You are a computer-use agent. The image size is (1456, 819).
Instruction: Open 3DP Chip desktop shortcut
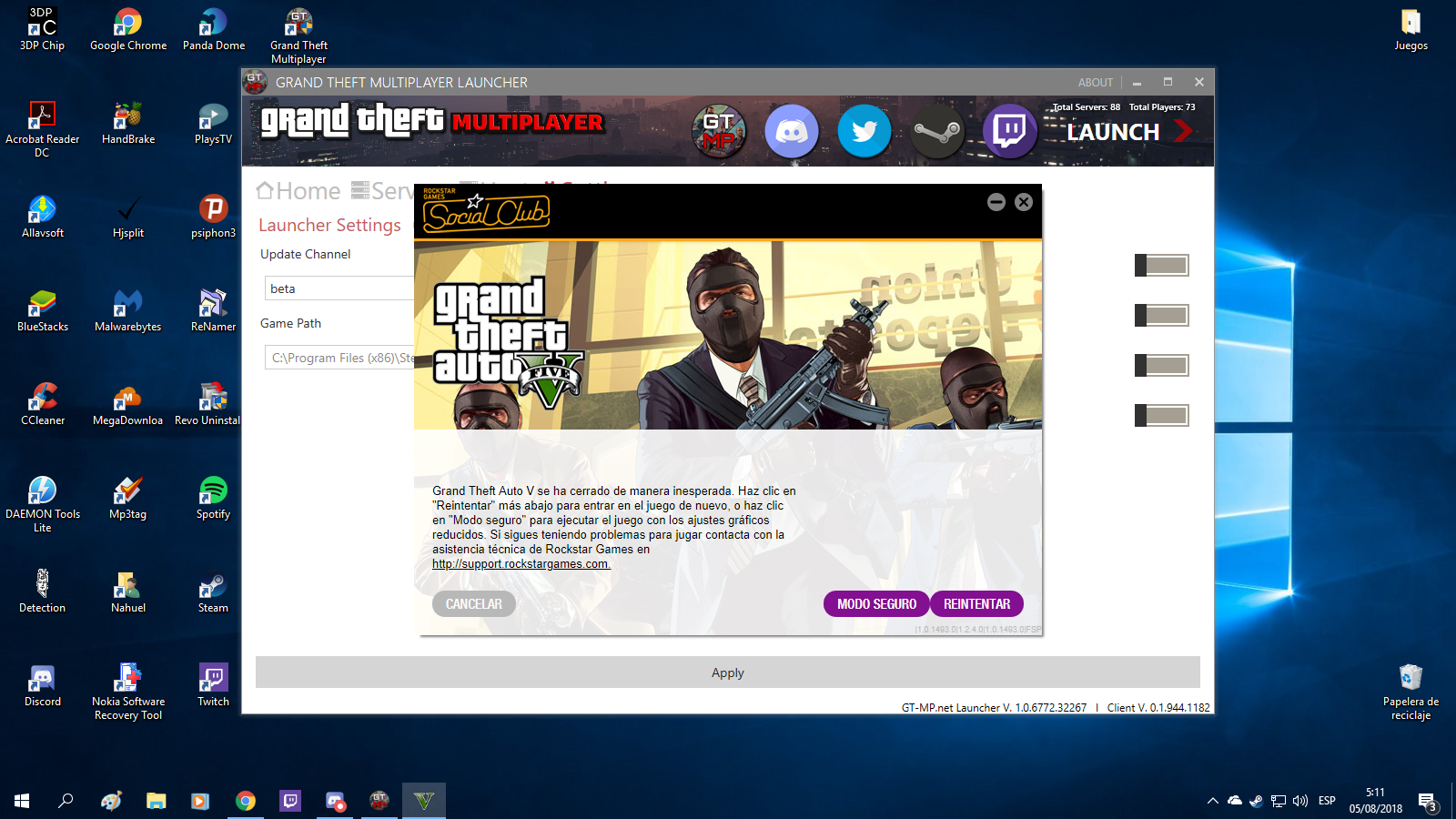(43, 29)
